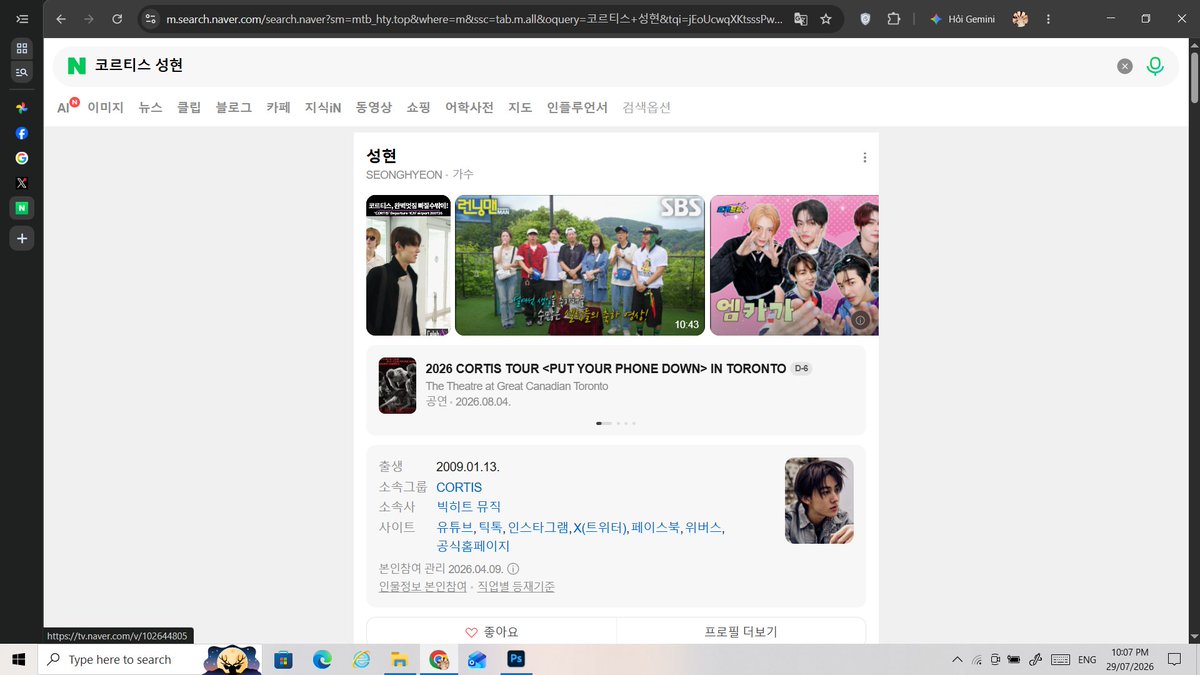Switch to the Facebook pinned tab
1200x675 pixels.
pos(22,132)
